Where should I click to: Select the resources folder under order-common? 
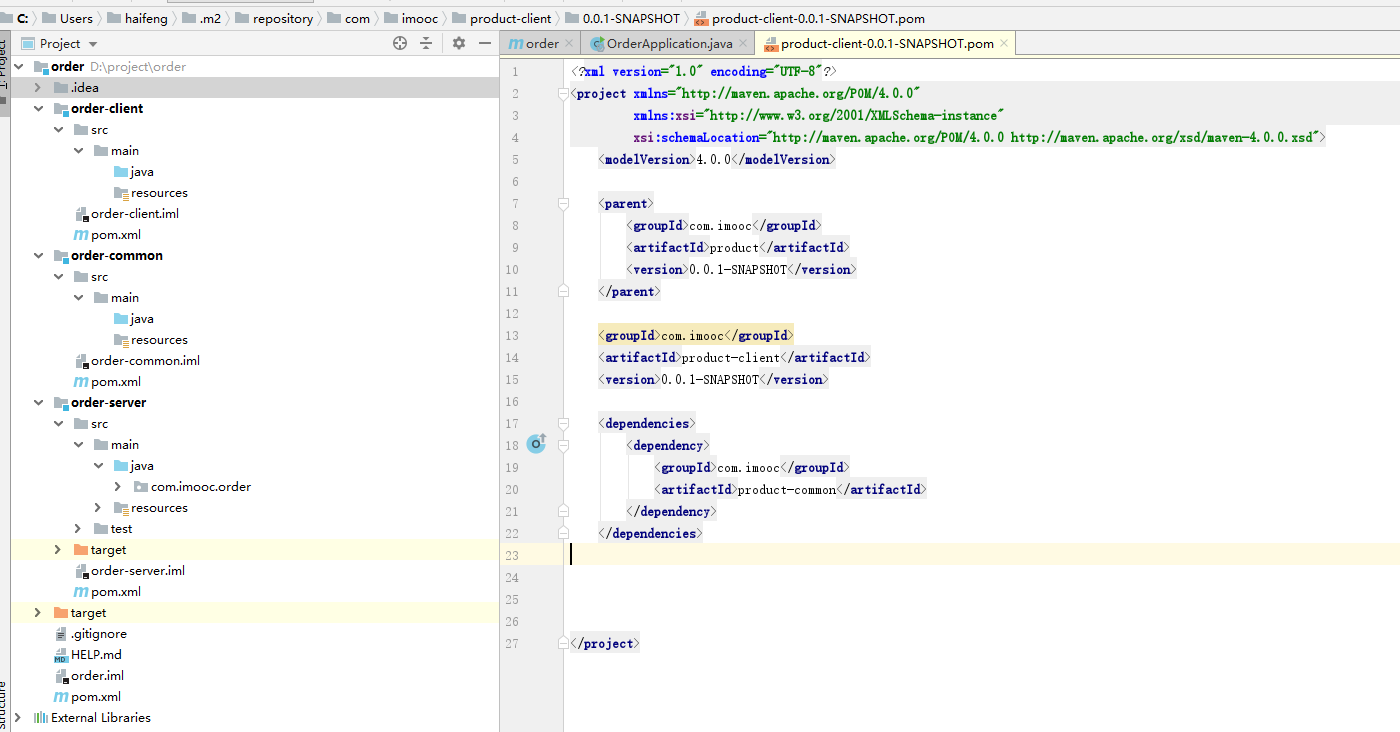(159, 340)
